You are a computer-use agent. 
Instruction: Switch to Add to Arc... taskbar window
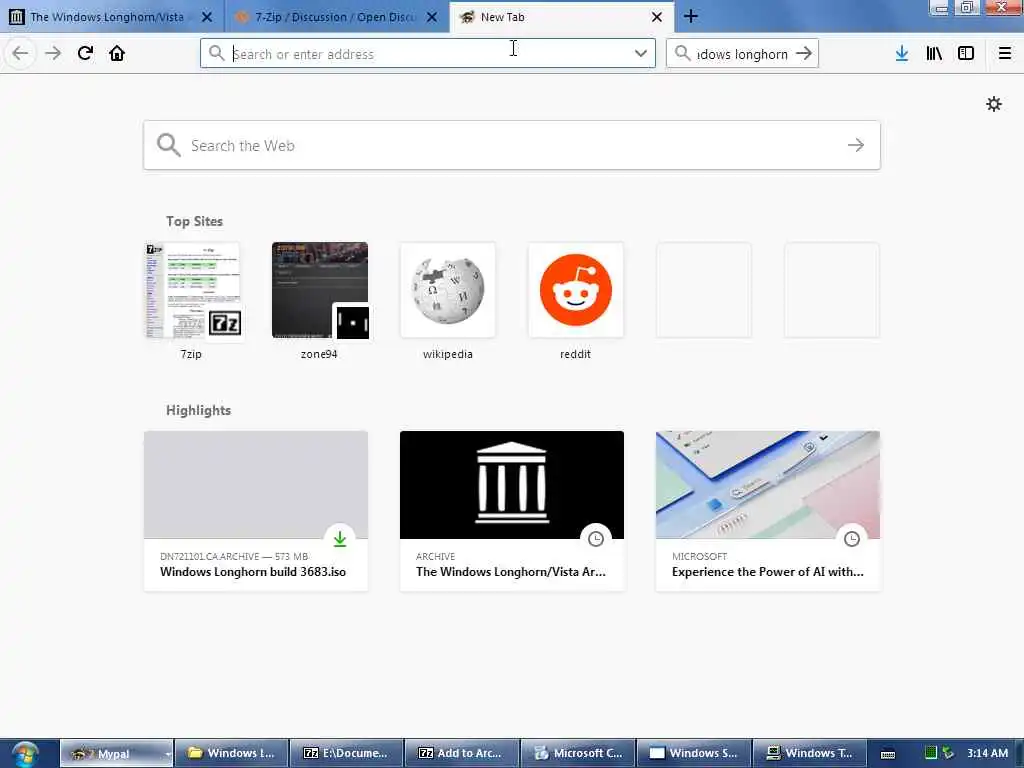click(462, 753)
